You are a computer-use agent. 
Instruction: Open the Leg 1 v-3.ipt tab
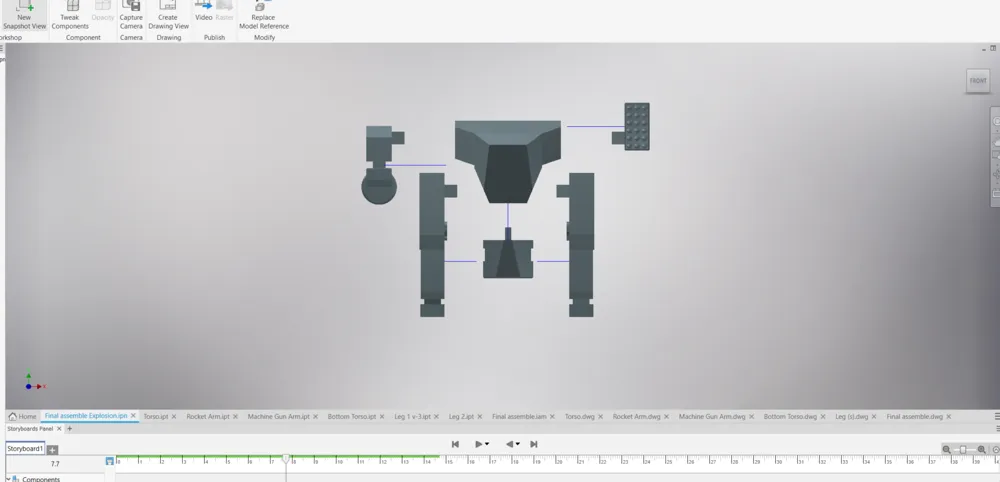tap(413, 416)
